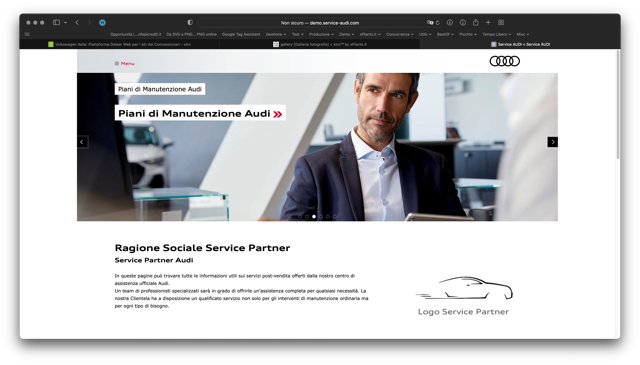Click the car outline Logo Service Partner image

click(x=464, y=296)
